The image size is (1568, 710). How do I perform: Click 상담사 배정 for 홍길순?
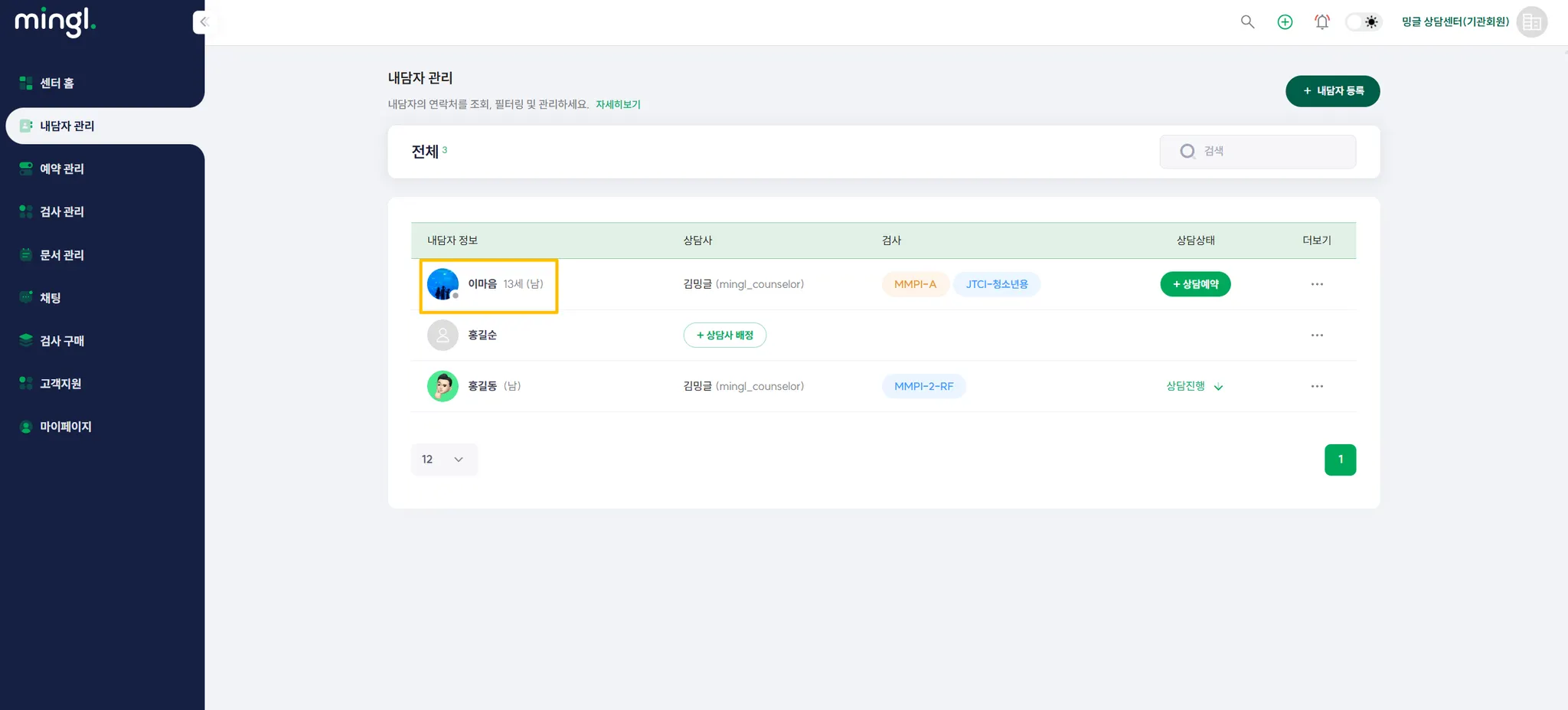tap(725, 335)
